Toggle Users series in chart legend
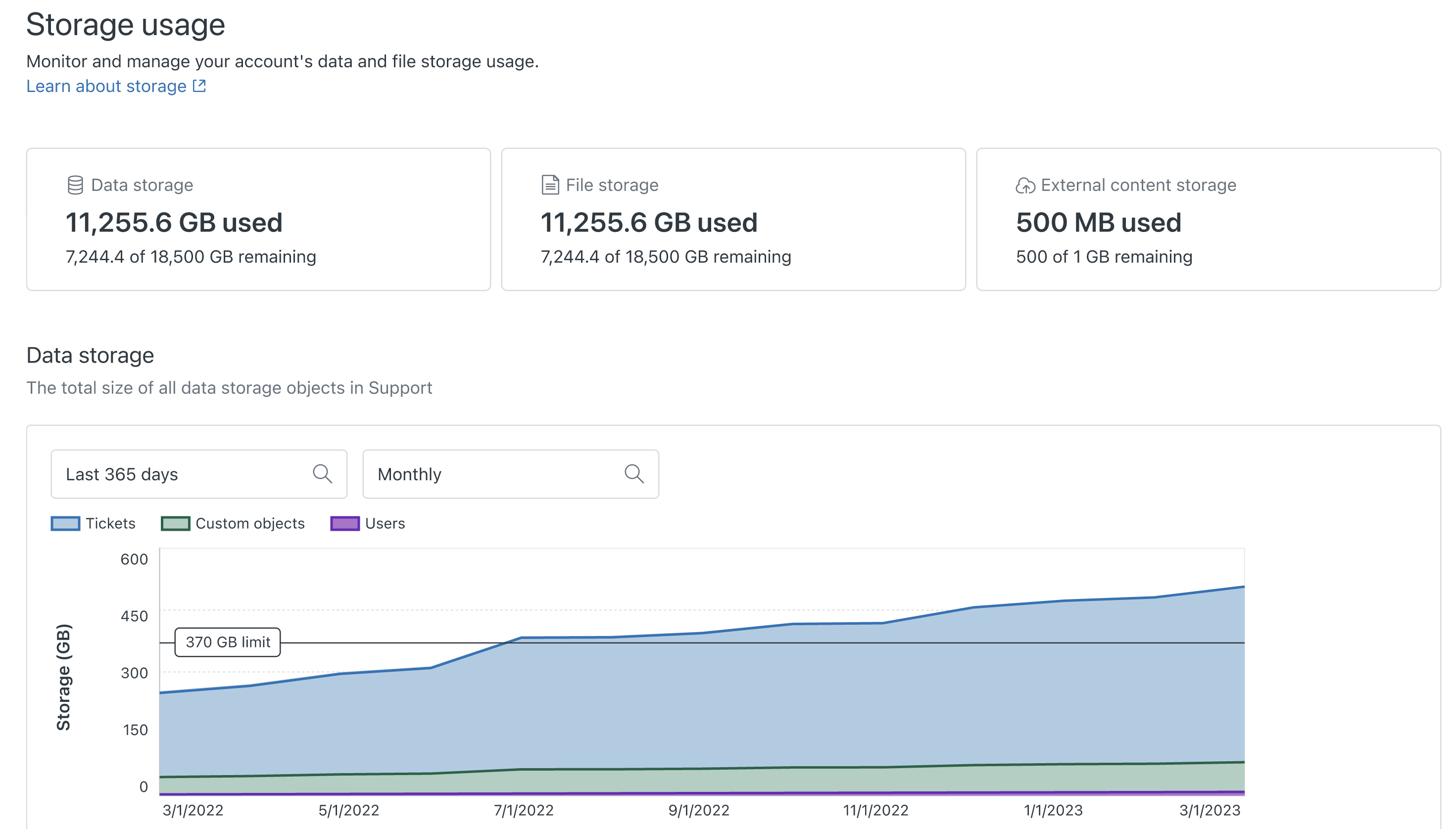This screenshot has width=1456, height=829. (385, 523)
